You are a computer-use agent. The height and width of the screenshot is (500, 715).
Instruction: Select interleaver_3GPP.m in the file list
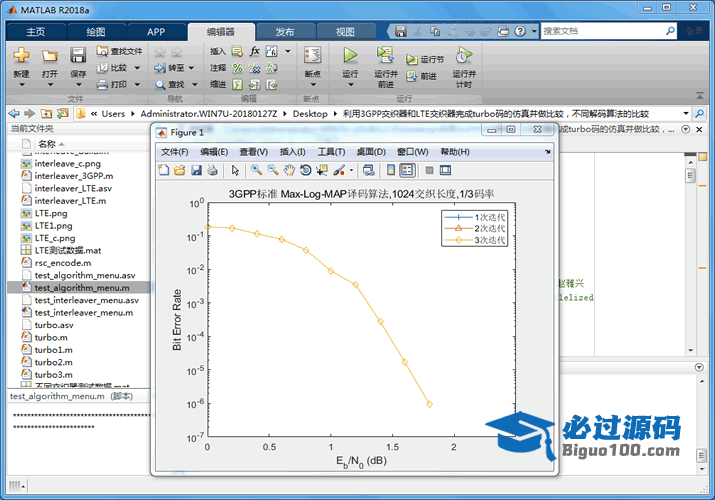pyautogui.click(x=74, y=176)
